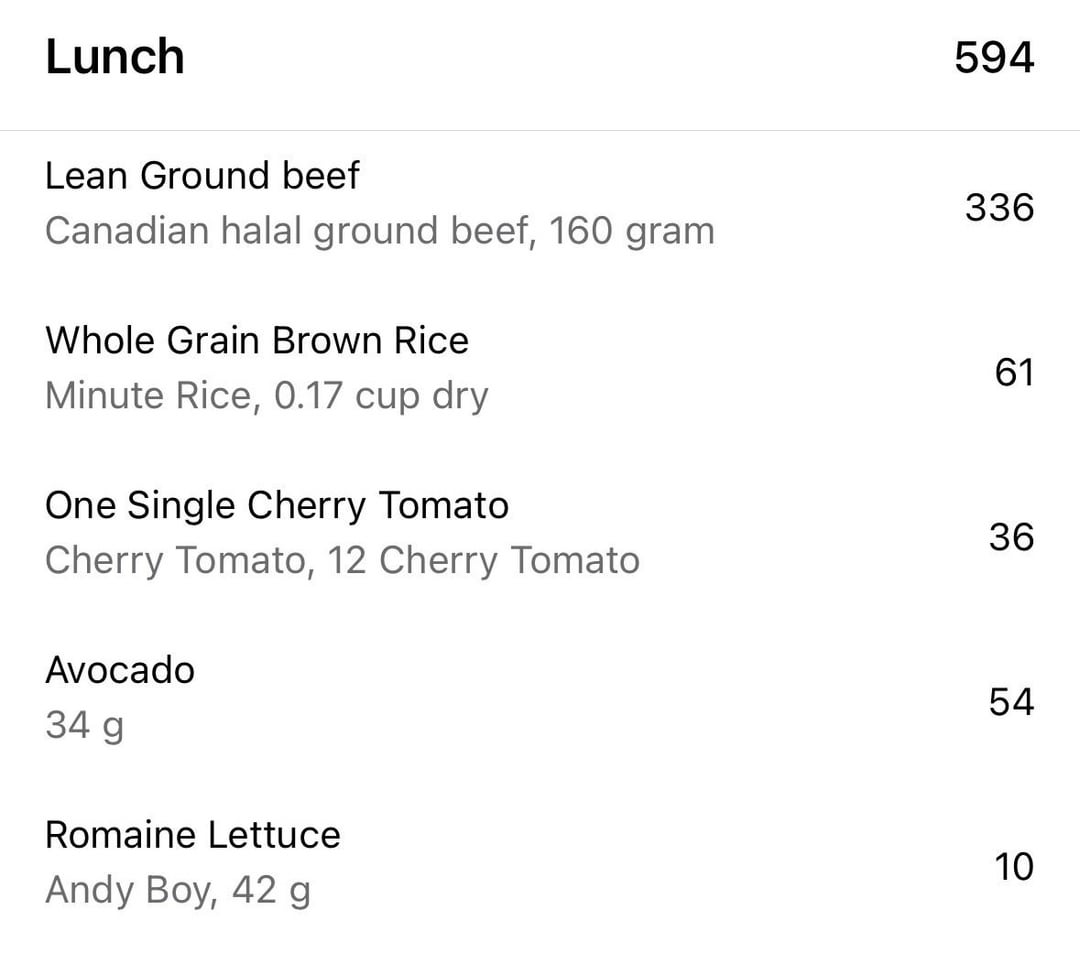Tap the 336 calorie value
The image size is (1080, 953).
coord(999,207)
